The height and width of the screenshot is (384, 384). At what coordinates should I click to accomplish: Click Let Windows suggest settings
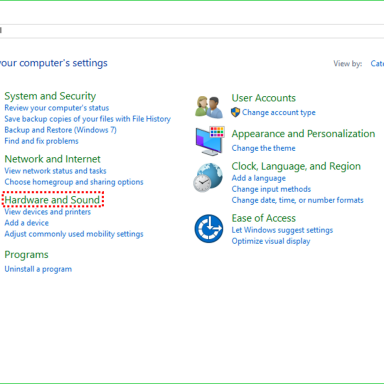[x=282, y=230]
